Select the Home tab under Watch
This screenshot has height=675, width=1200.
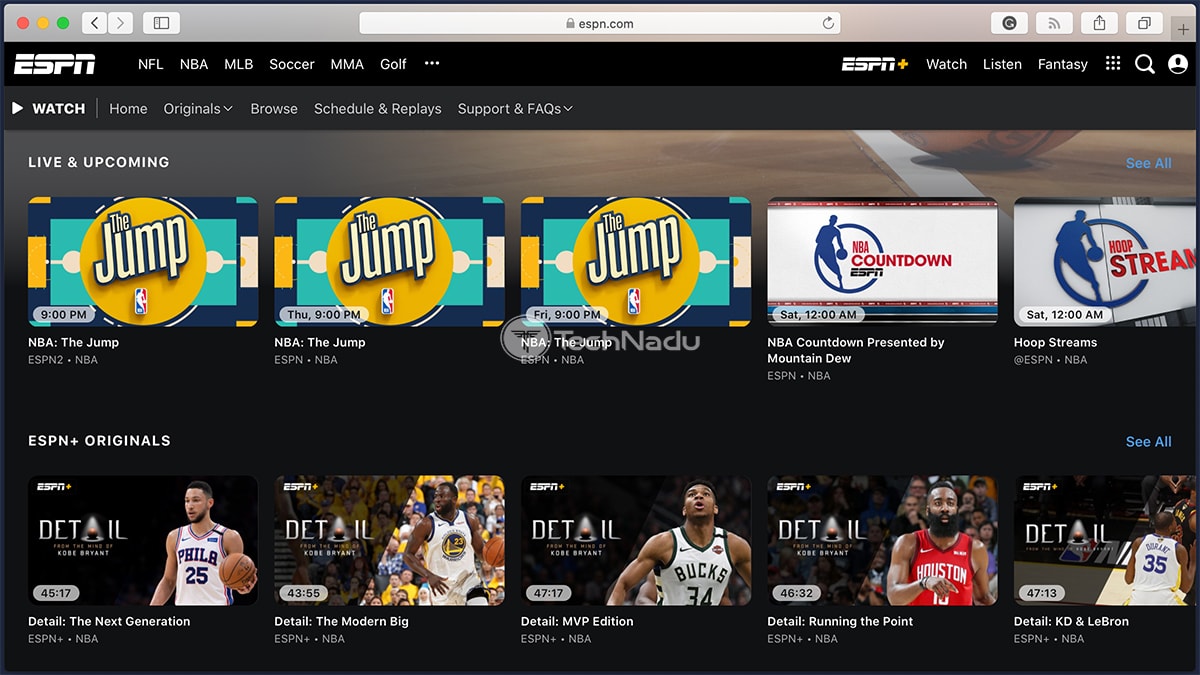(x=128, y=108)
